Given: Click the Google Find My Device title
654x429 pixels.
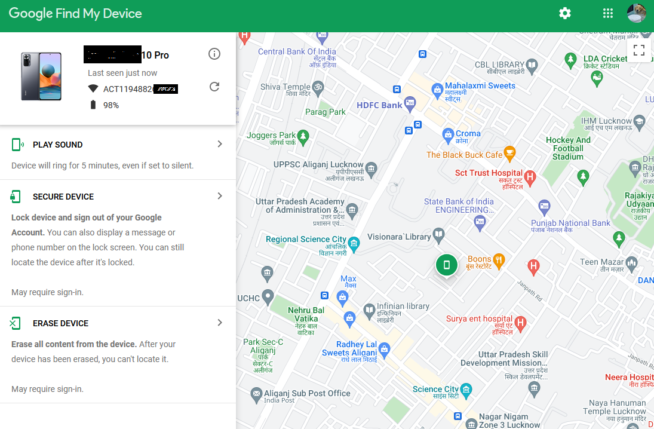Looking at the screenshot, I should click(x=75, y=13).
